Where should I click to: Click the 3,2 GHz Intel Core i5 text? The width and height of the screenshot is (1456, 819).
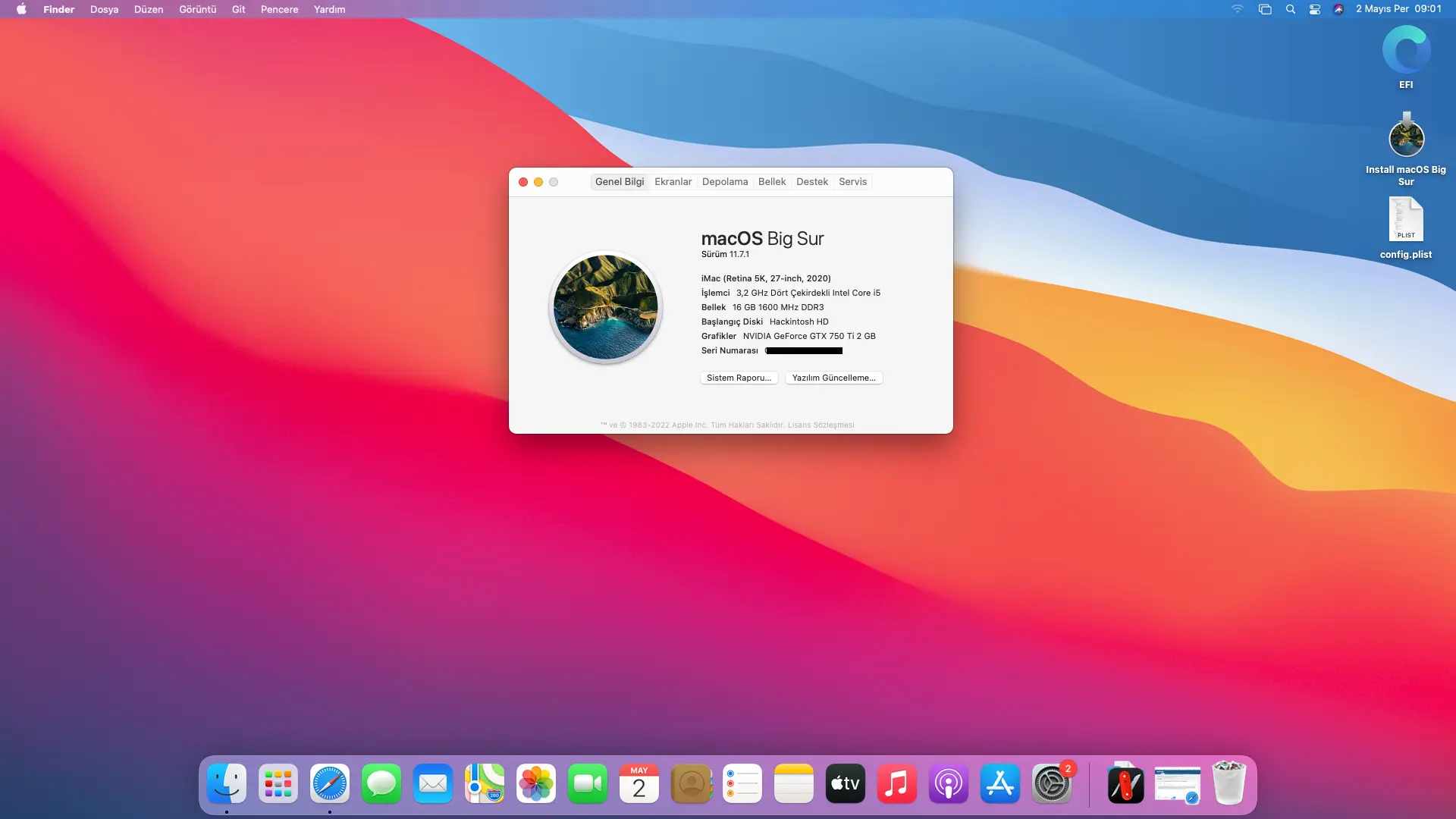[x=808, y=293]
